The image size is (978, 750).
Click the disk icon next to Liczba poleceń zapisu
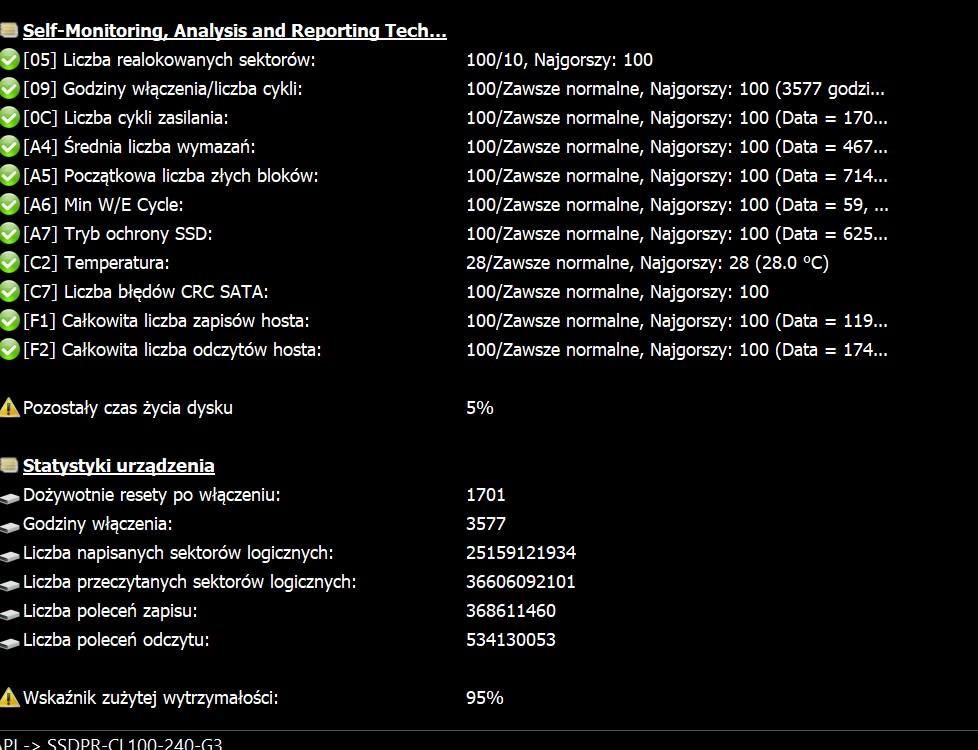point(9,611)
